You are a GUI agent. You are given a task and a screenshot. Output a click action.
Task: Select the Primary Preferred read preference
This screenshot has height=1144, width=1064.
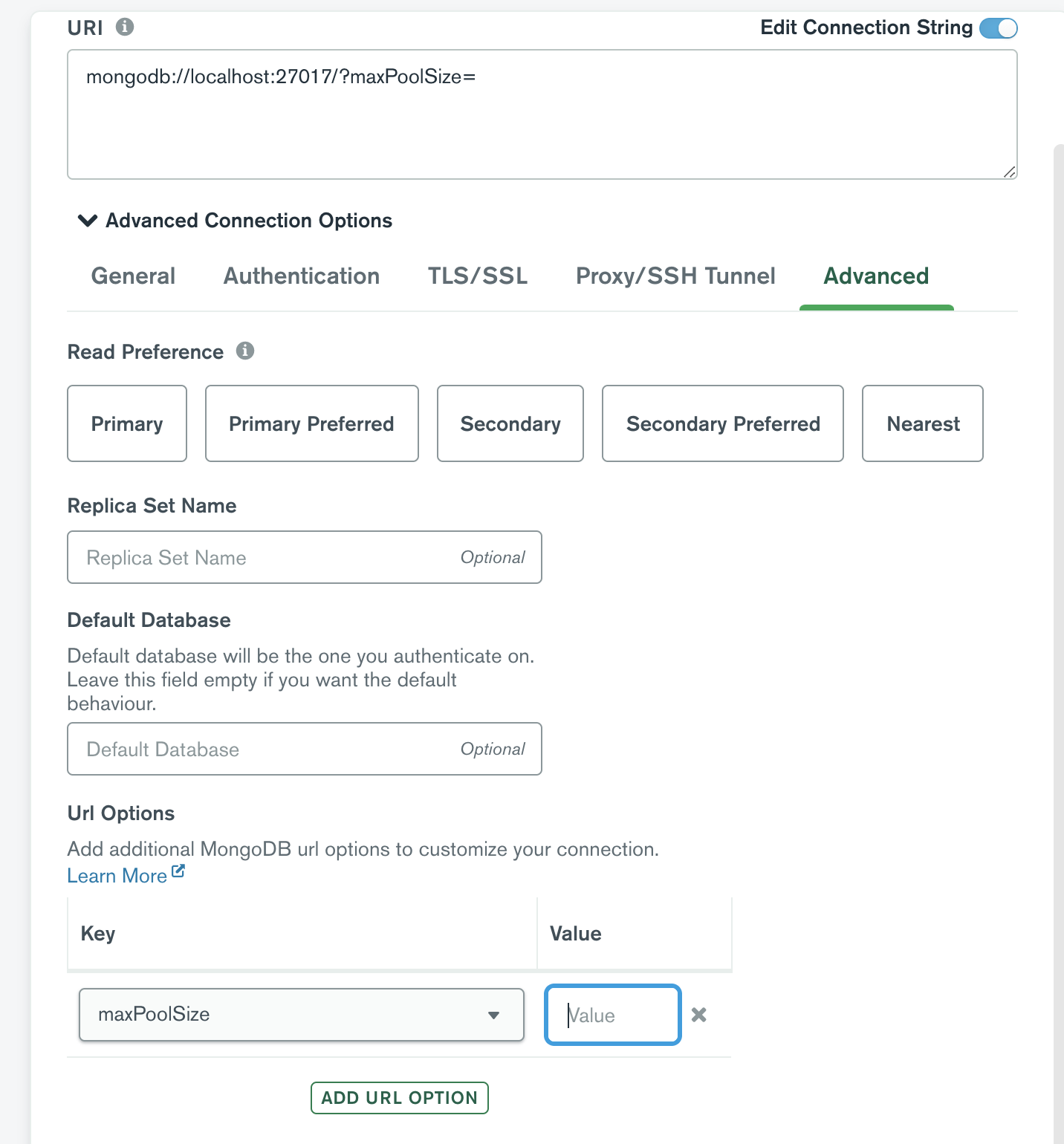click(x=312, y=423)
